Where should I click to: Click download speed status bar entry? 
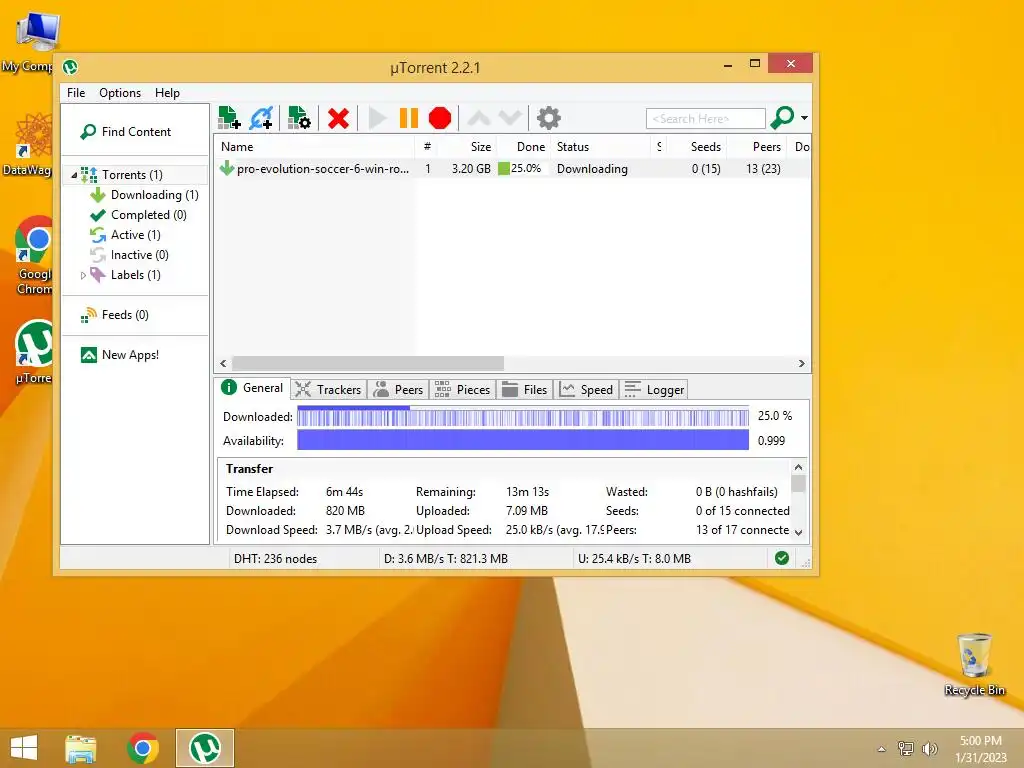(446, 559)
